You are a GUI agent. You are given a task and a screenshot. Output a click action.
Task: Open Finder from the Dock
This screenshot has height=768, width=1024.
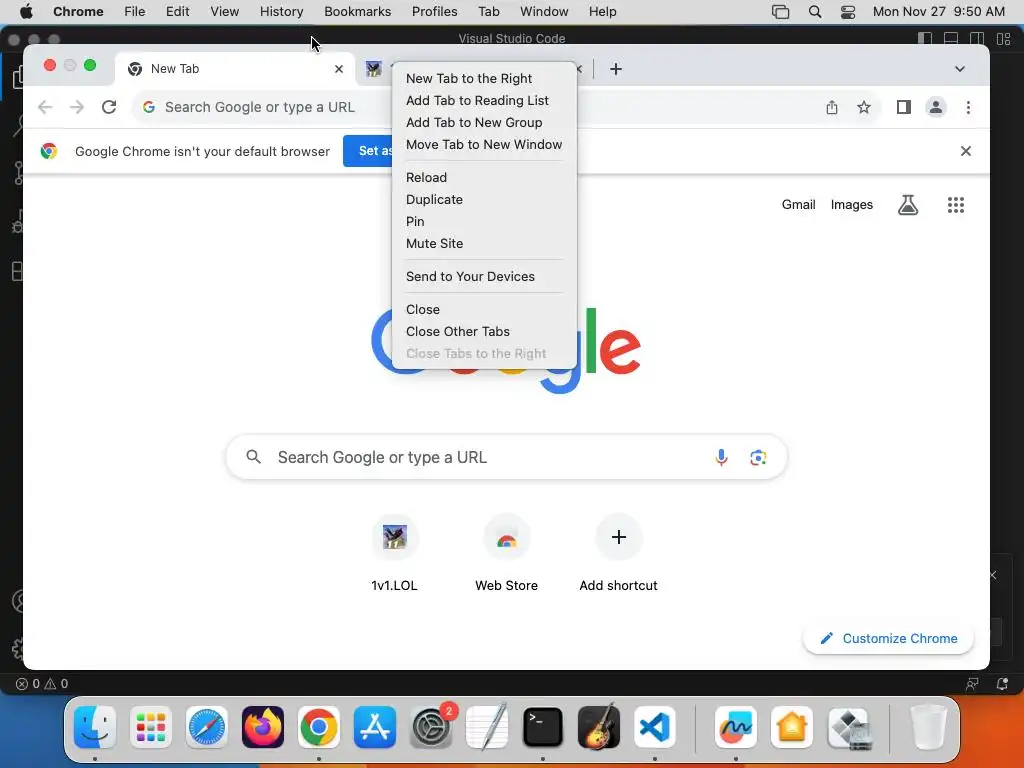click(95, 727)
